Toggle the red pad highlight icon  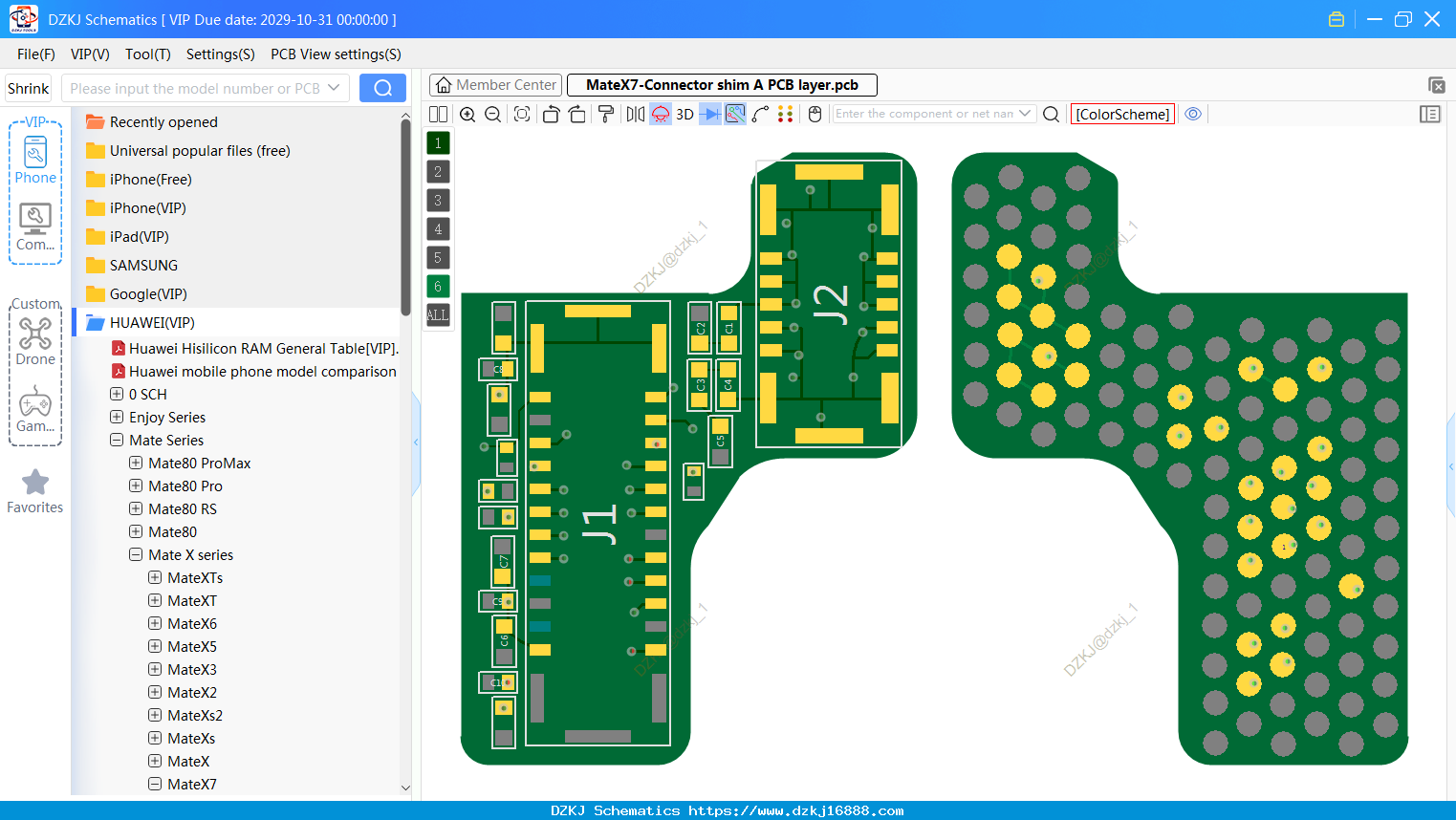click(661, 114)
